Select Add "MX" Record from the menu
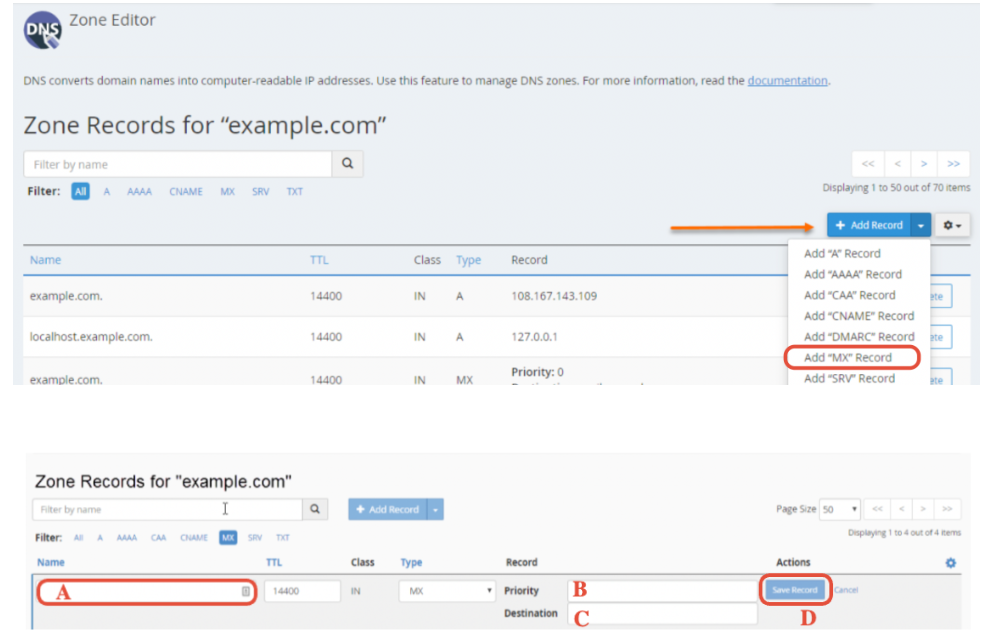983x639 pixels. [x=848, y=358]
